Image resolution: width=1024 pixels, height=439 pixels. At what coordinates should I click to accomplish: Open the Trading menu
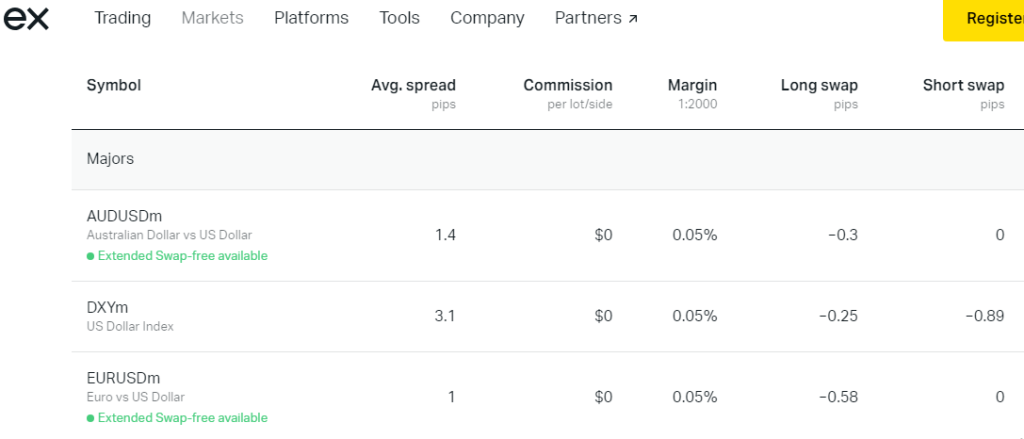[x=122, y=18]
